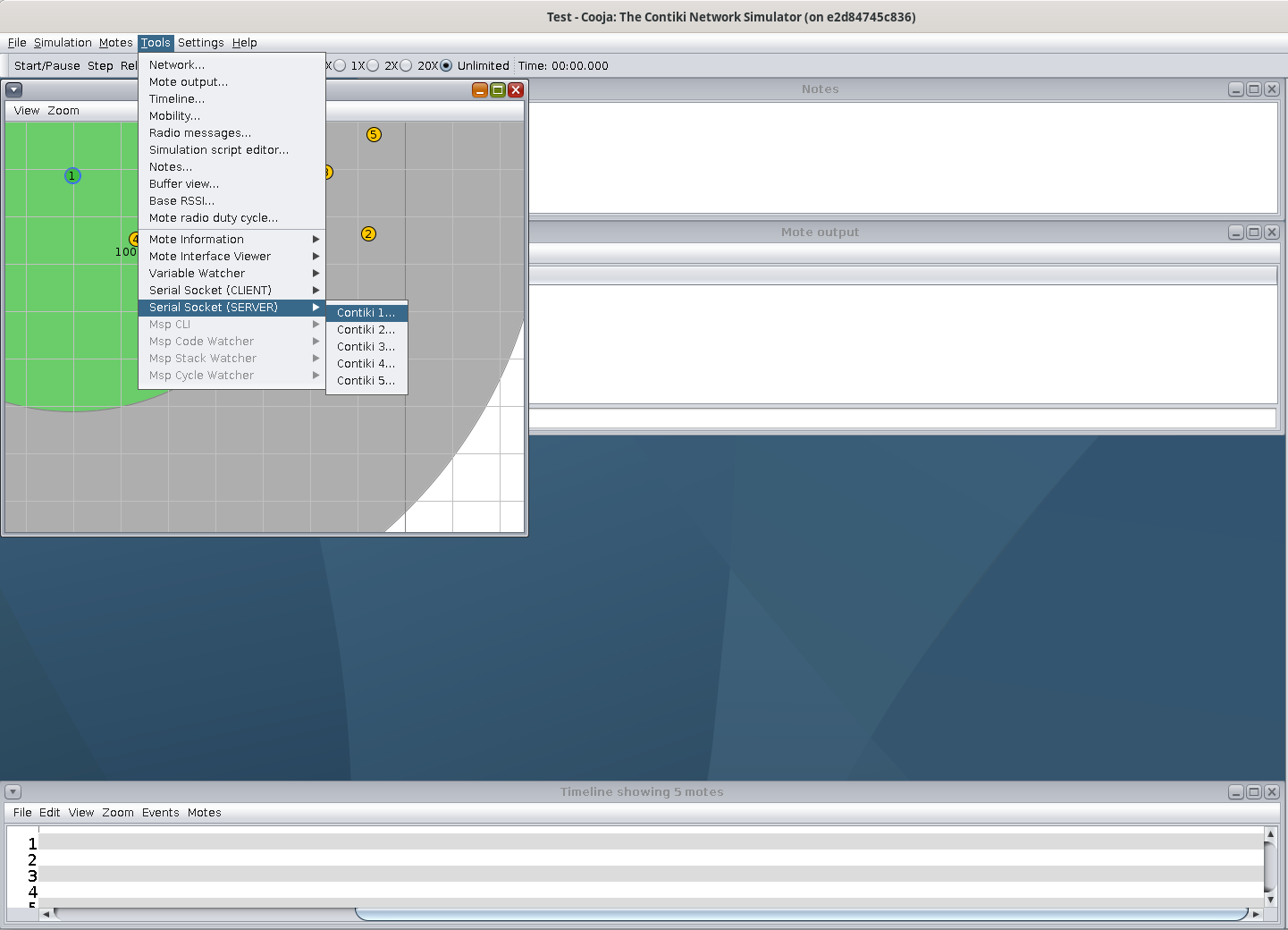Open the Help menu

[x=245, y=43]
